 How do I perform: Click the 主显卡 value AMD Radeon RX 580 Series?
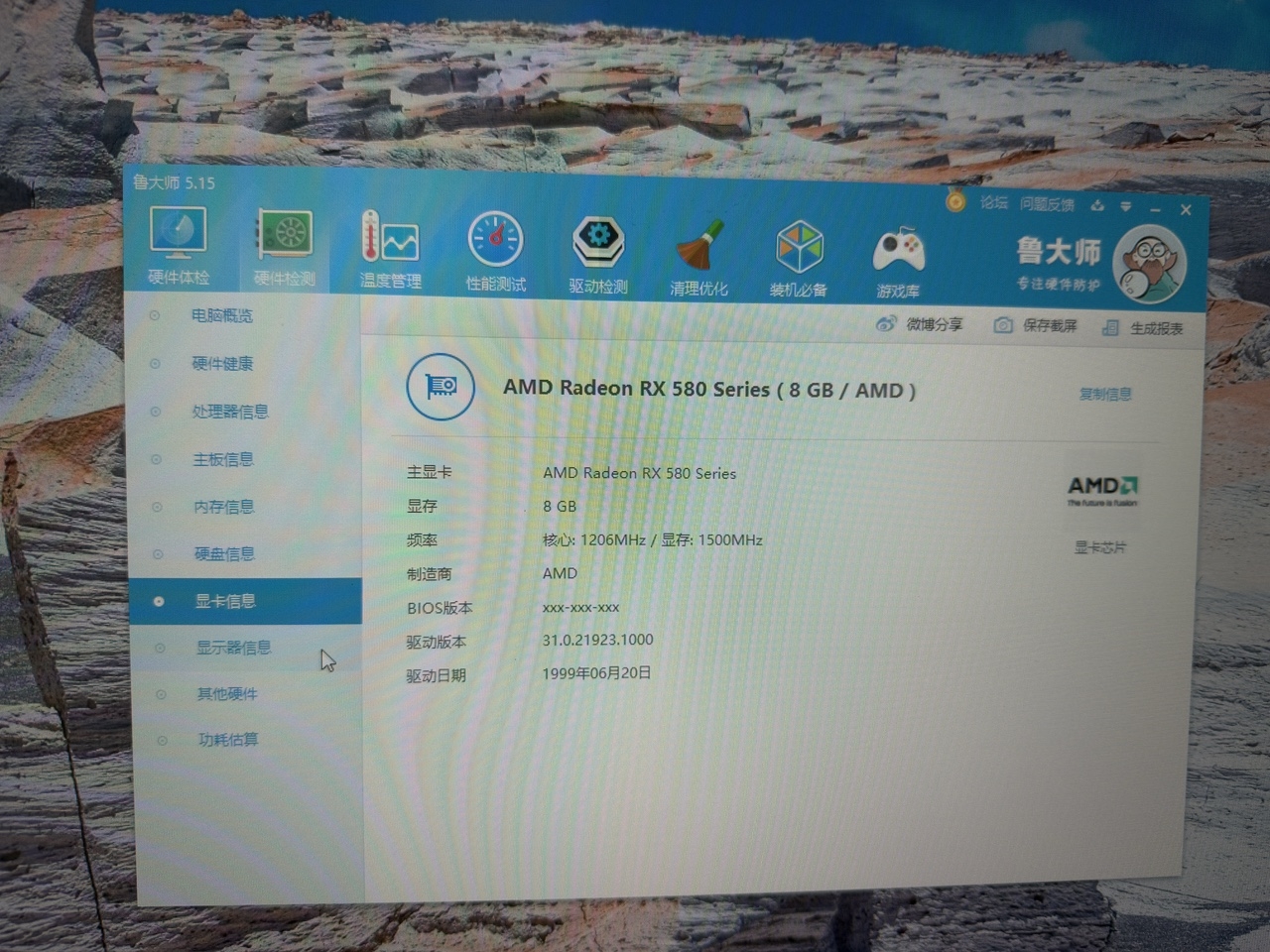[x=639, y=473]
